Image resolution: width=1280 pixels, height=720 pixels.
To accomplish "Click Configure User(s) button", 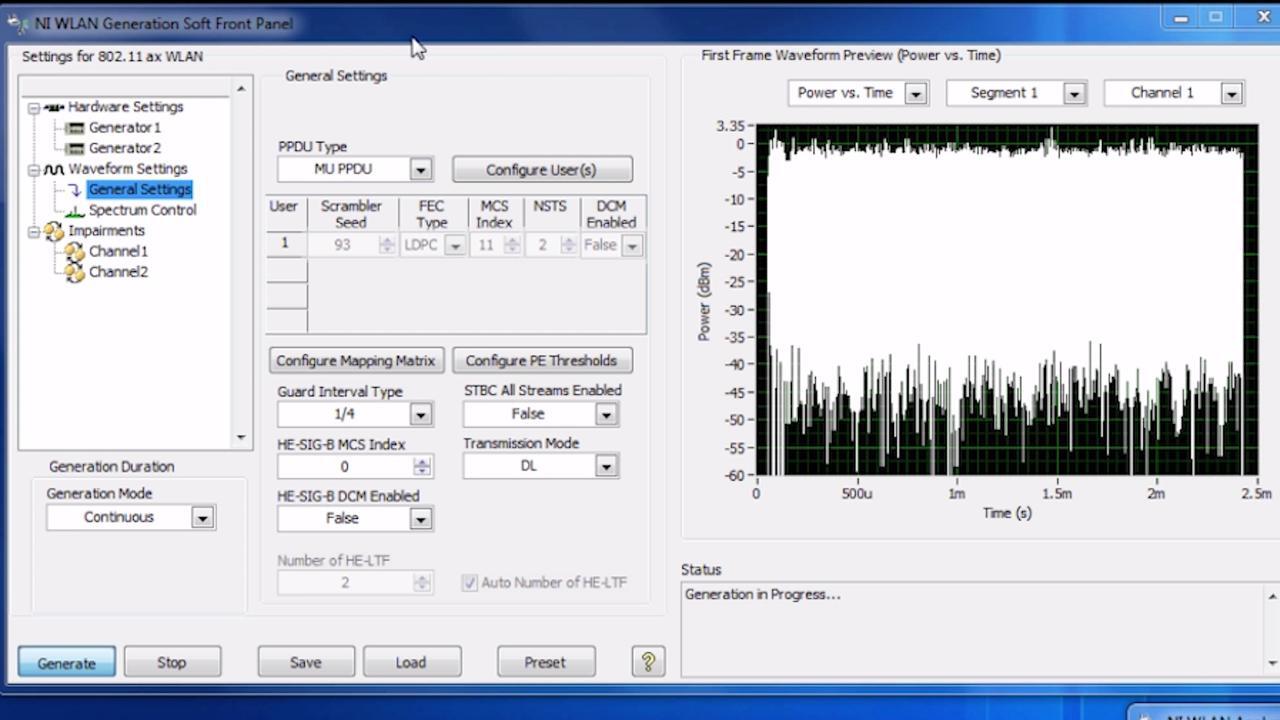I will 541,170.
